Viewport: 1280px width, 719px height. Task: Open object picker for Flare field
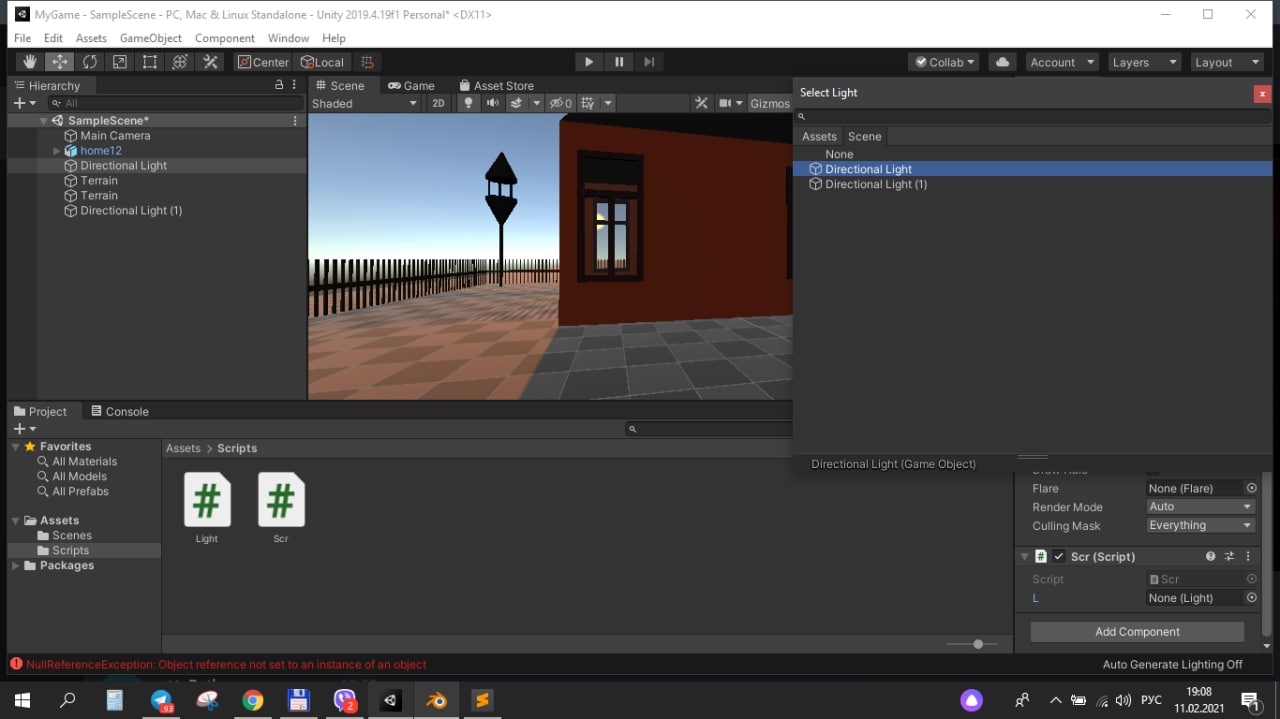[1251, 488]
